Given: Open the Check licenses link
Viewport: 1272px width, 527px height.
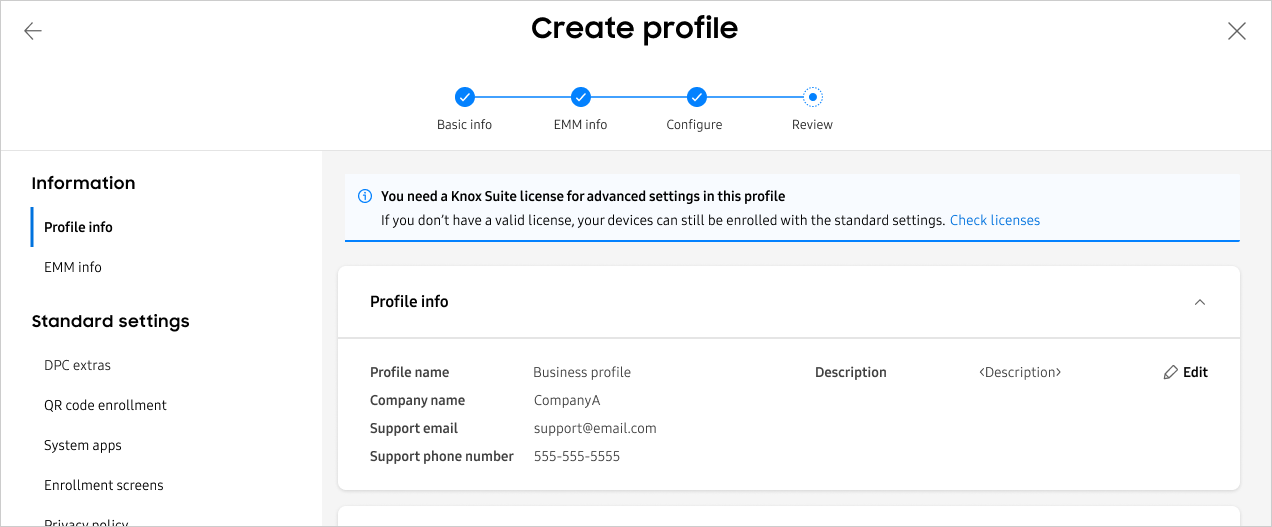Looking at the screenshot, I should coord(994,220).
